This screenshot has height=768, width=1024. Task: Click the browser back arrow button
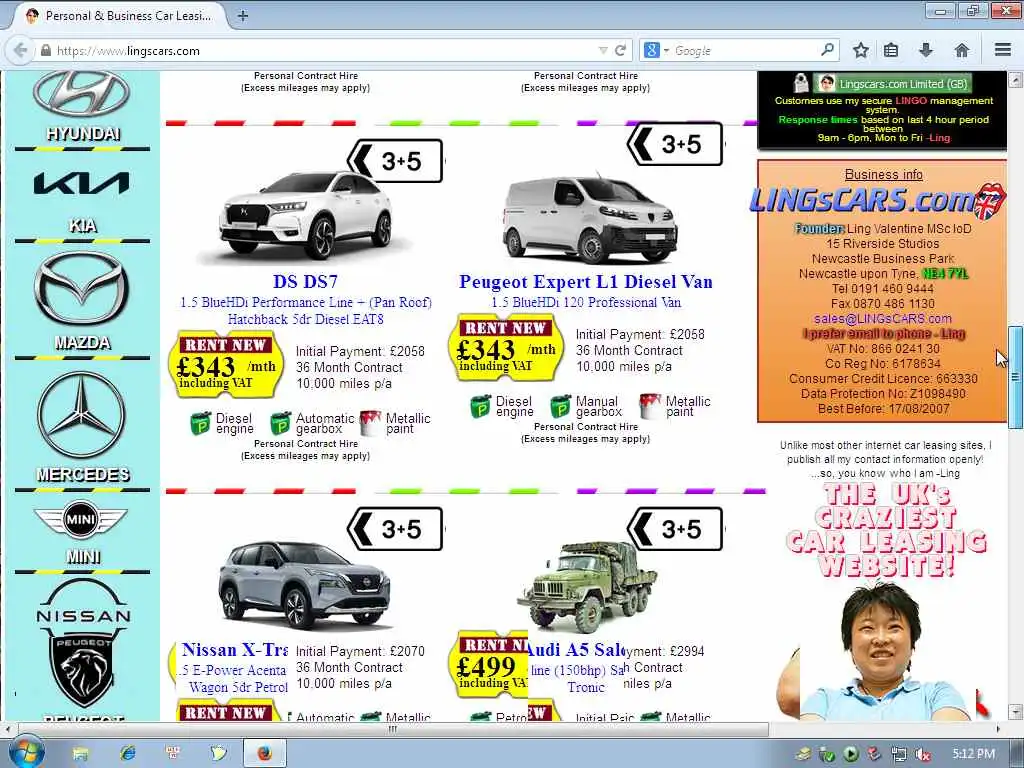pyautogui.click(x=20, y=50)
